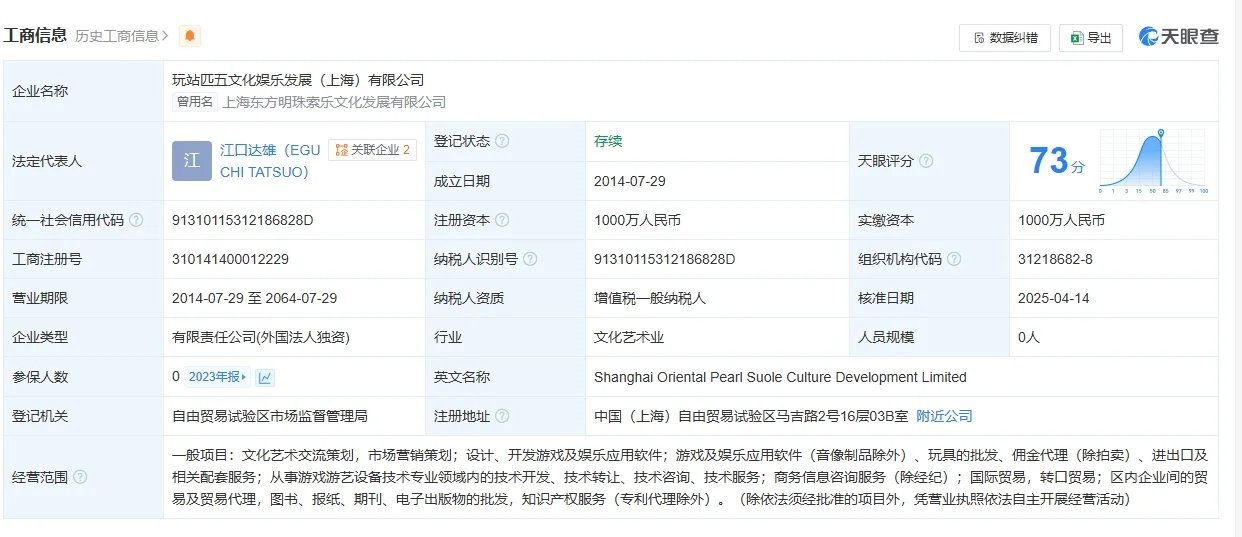Select approval date 2025-04-14
Screen dimensions: 1242x537
point(1054,298)
